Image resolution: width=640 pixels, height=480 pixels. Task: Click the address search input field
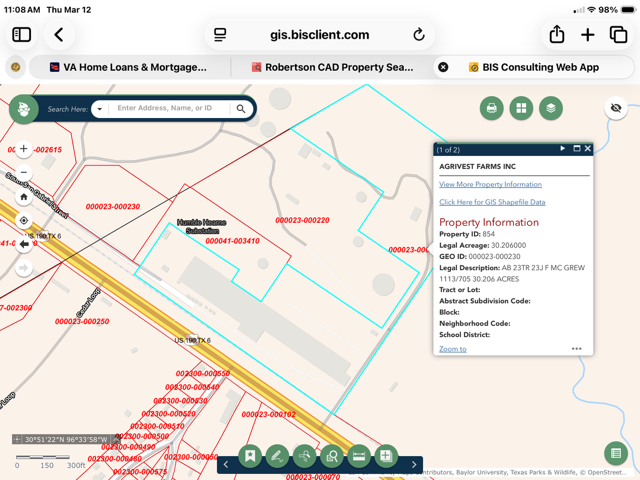pos(170,108)
